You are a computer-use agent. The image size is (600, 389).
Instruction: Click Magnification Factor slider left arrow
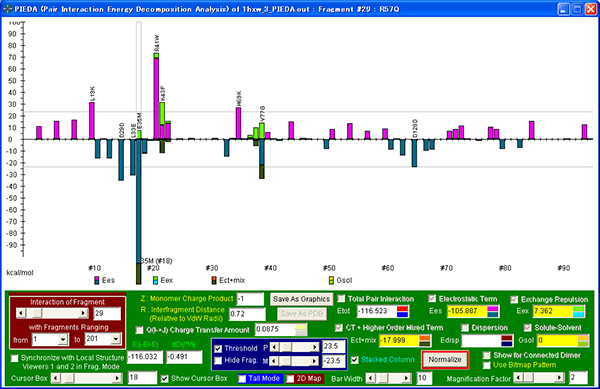(518, 378)
